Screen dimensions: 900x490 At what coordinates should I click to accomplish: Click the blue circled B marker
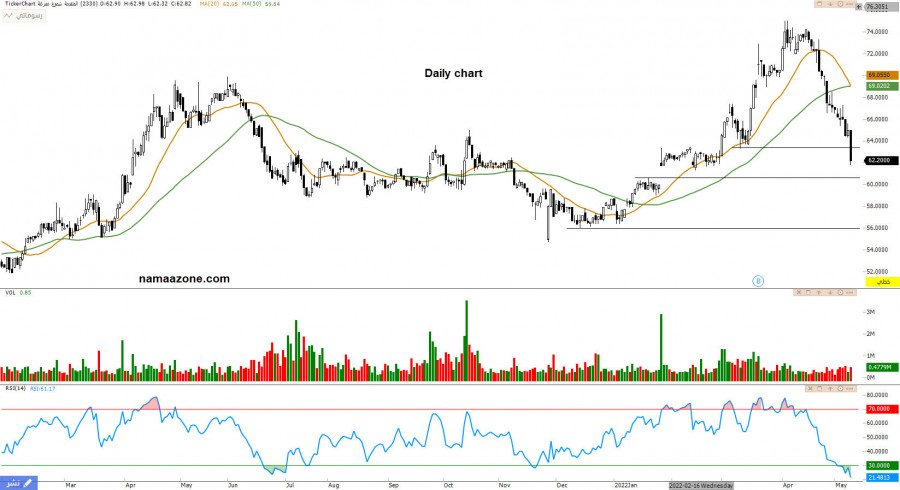click(758, 281)
